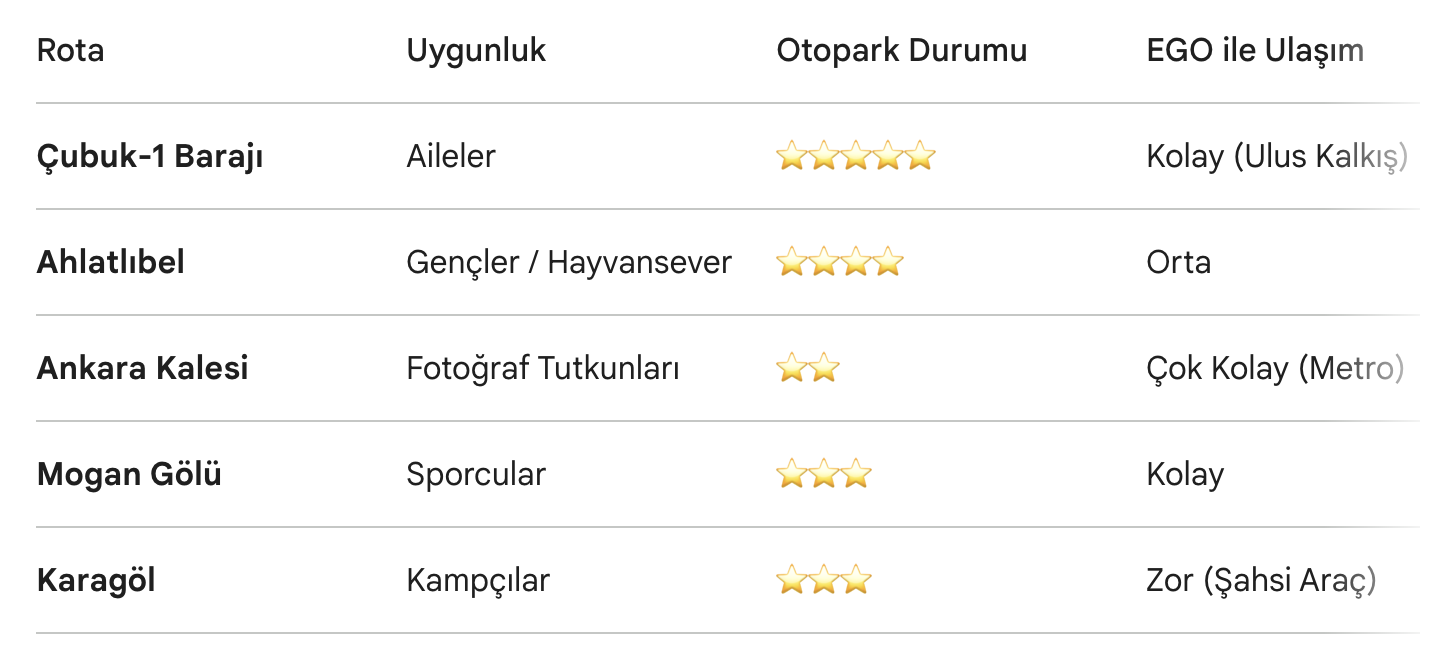Click the Ankara Kalesi route name
The image size is (1446, 670).
point(143,369)
